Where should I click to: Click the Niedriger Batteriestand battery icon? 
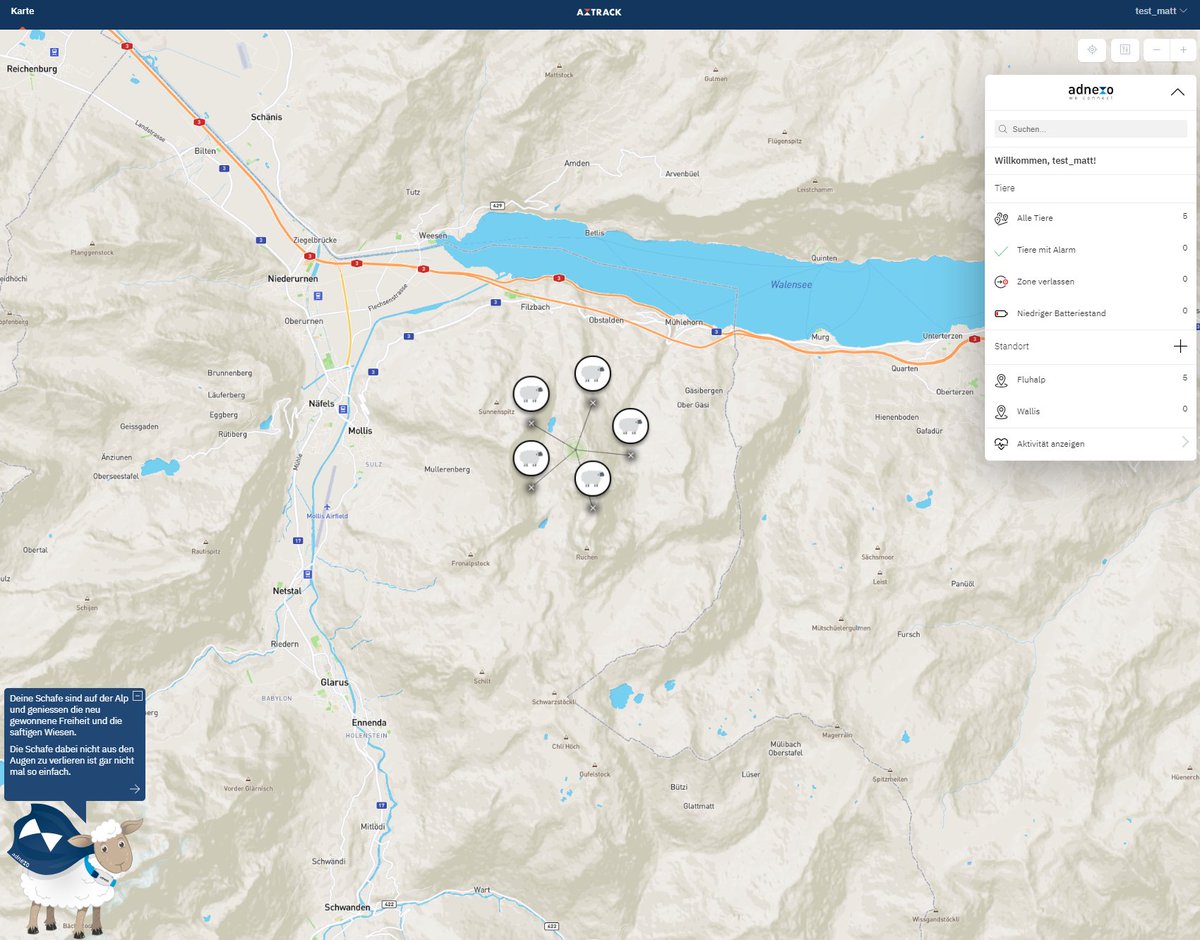coord(1001,312)
